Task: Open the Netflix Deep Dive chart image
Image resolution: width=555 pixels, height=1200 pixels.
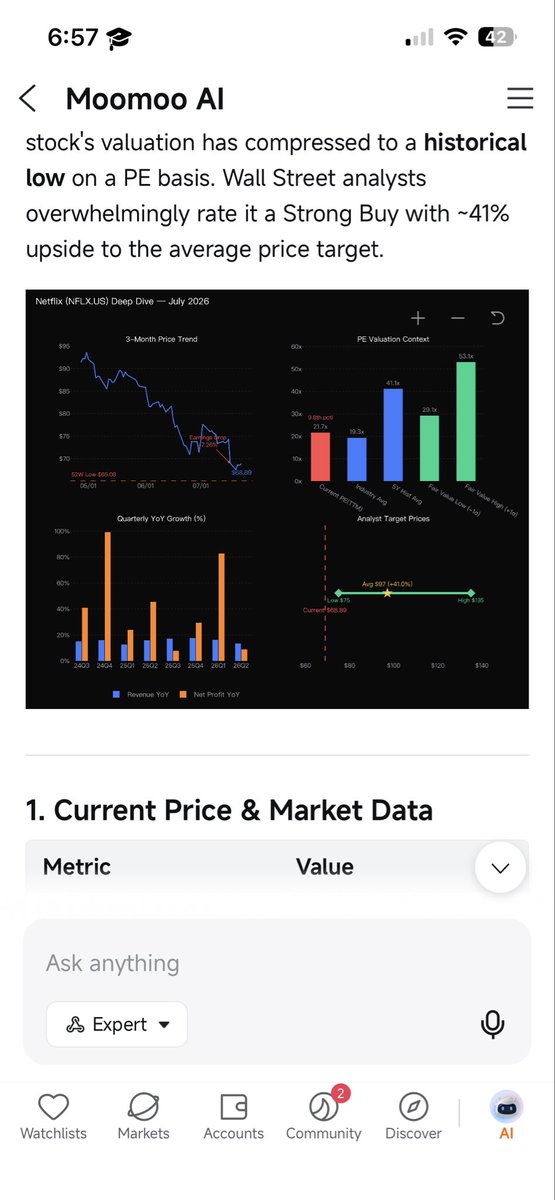Action: point(277,499)
